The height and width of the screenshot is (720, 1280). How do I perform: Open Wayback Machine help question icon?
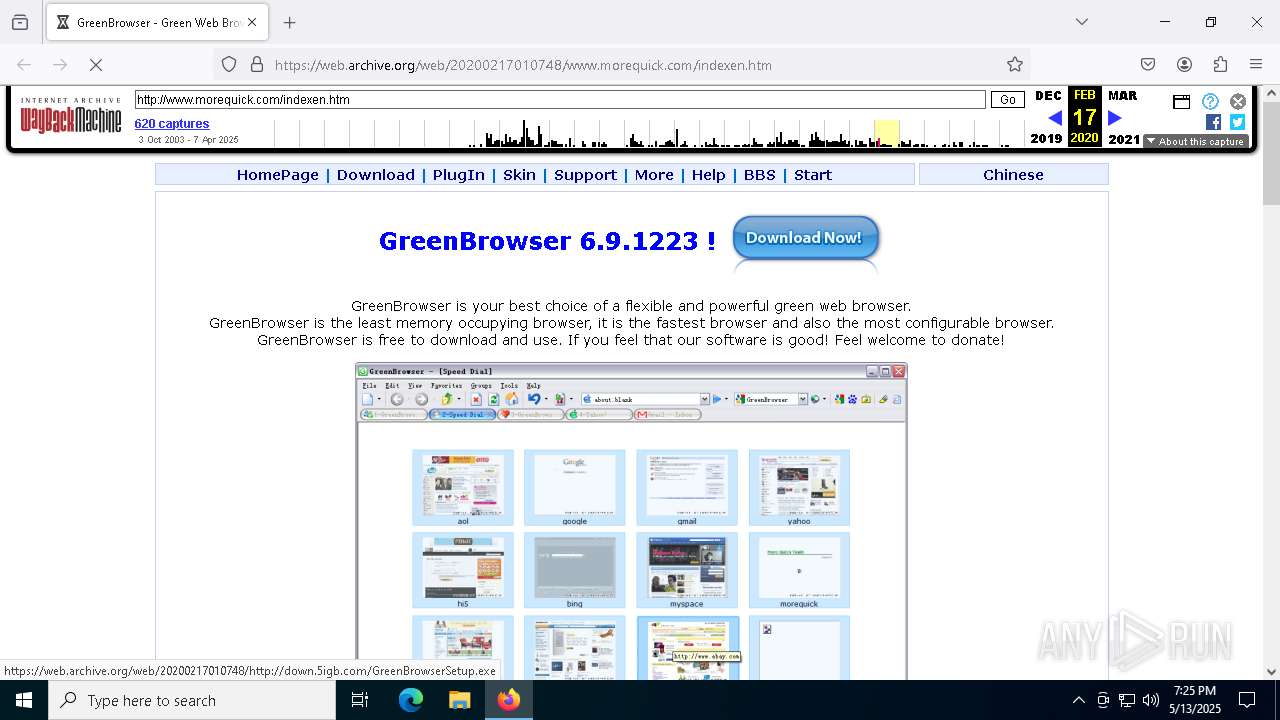(1210, 101)
